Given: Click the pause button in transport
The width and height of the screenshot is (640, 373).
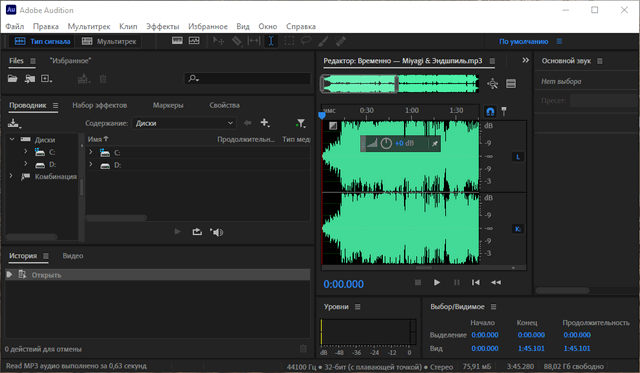Looking at the screenshot, I should (x=456, y=282).
